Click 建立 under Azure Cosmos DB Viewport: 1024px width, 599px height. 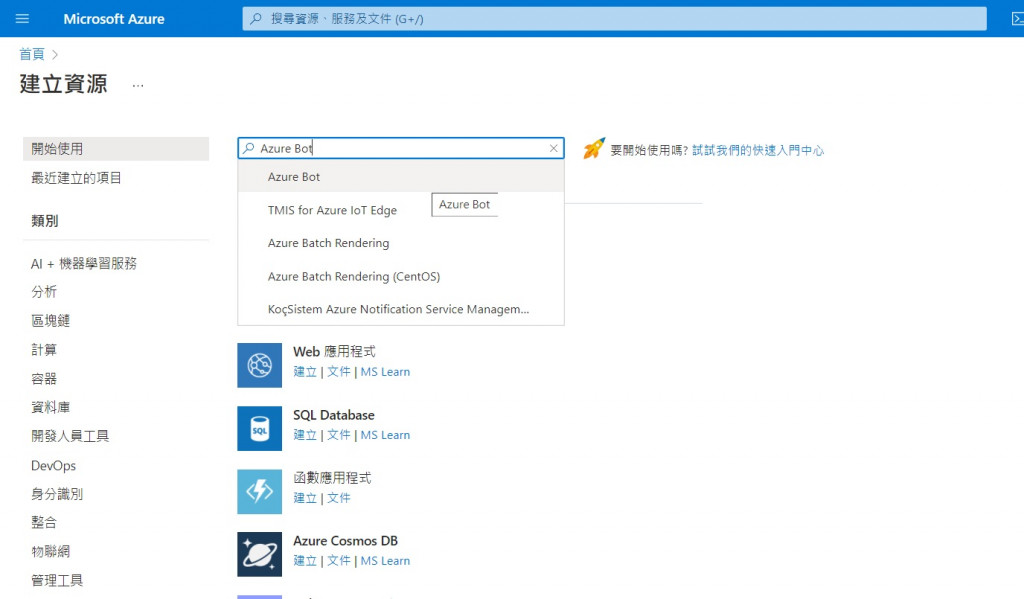pyautogui.click(x=304, y=560)
